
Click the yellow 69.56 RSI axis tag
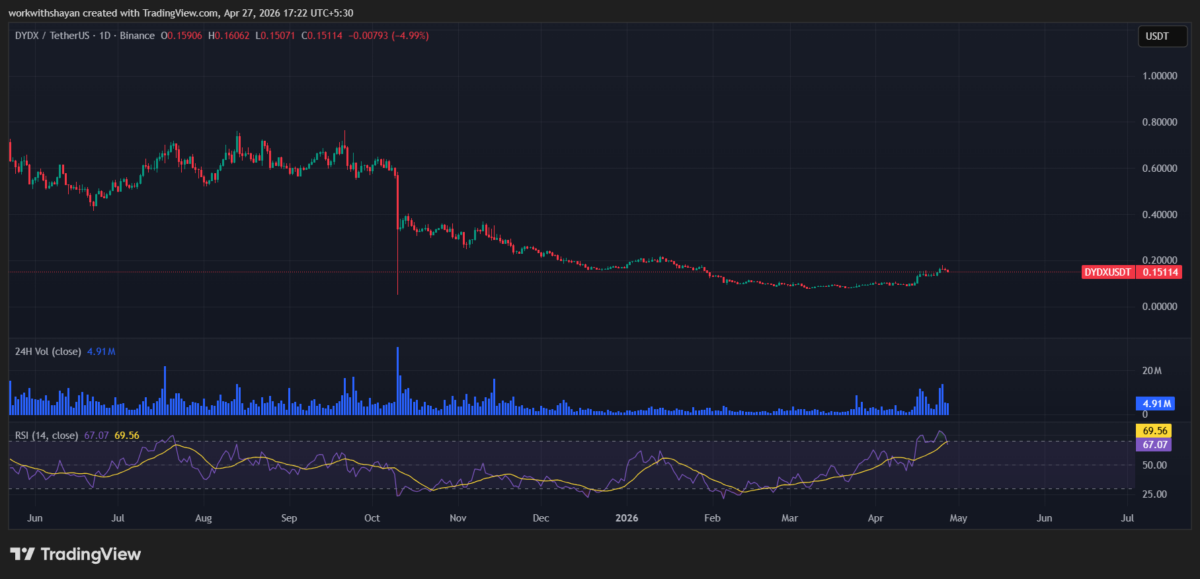coord(1152,430)
